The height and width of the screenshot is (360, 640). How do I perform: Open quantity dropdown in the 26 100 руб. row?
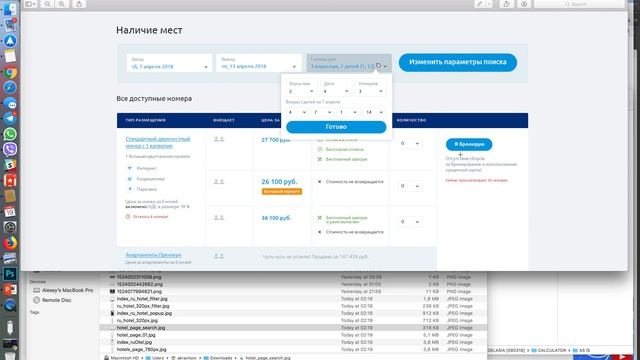coord(409,186)
